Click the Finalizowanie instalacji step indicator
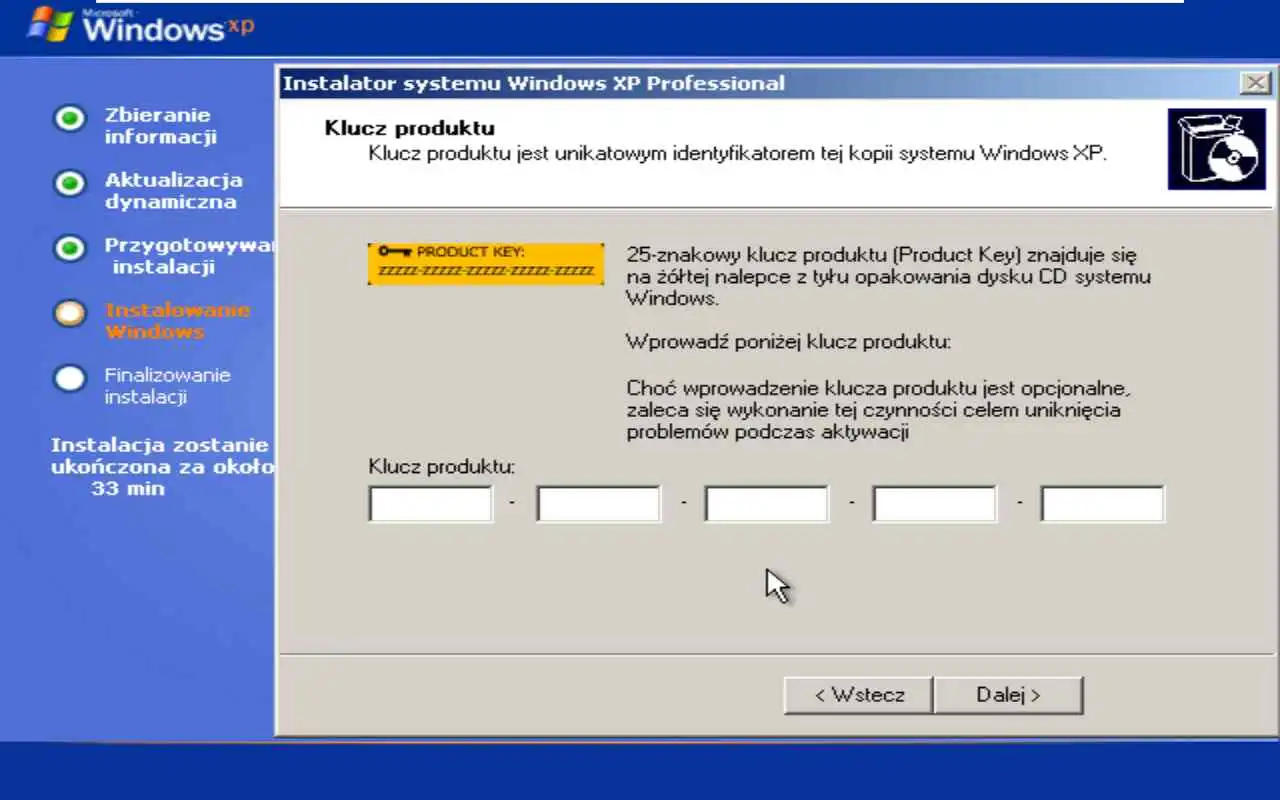This screenshot has width=1280, height=800. 69,379
